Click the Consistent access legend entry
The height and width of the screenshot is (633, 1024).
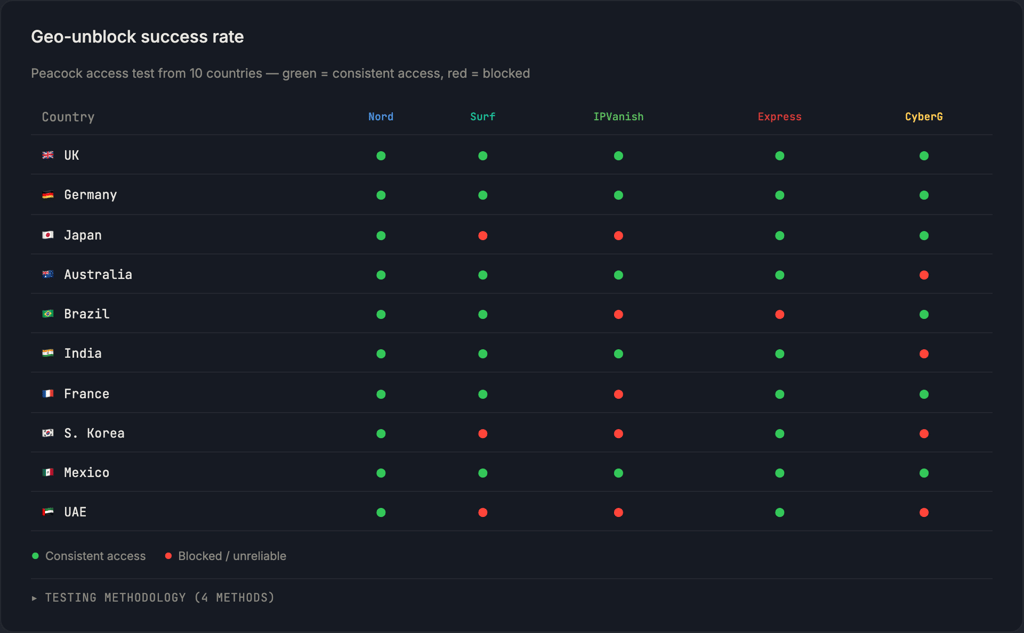tap(89, 556)
